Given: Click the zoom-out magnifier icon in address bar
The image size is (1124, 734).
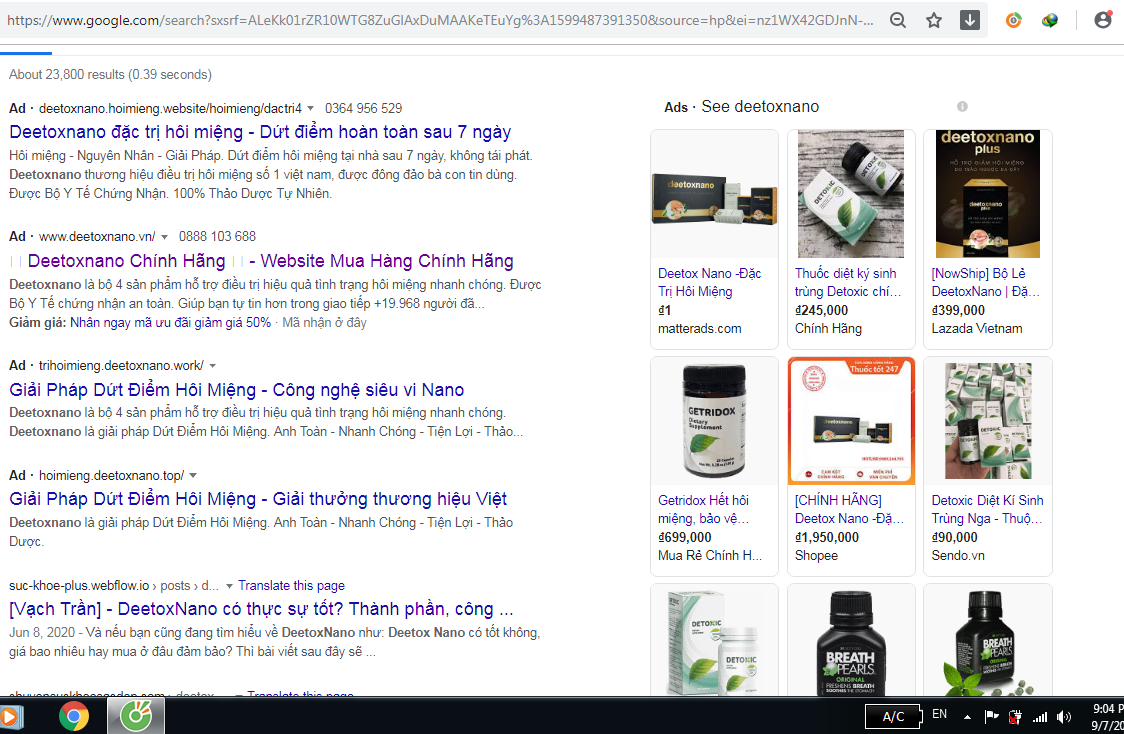Looking at the screenshot, I should coord(898,20).
